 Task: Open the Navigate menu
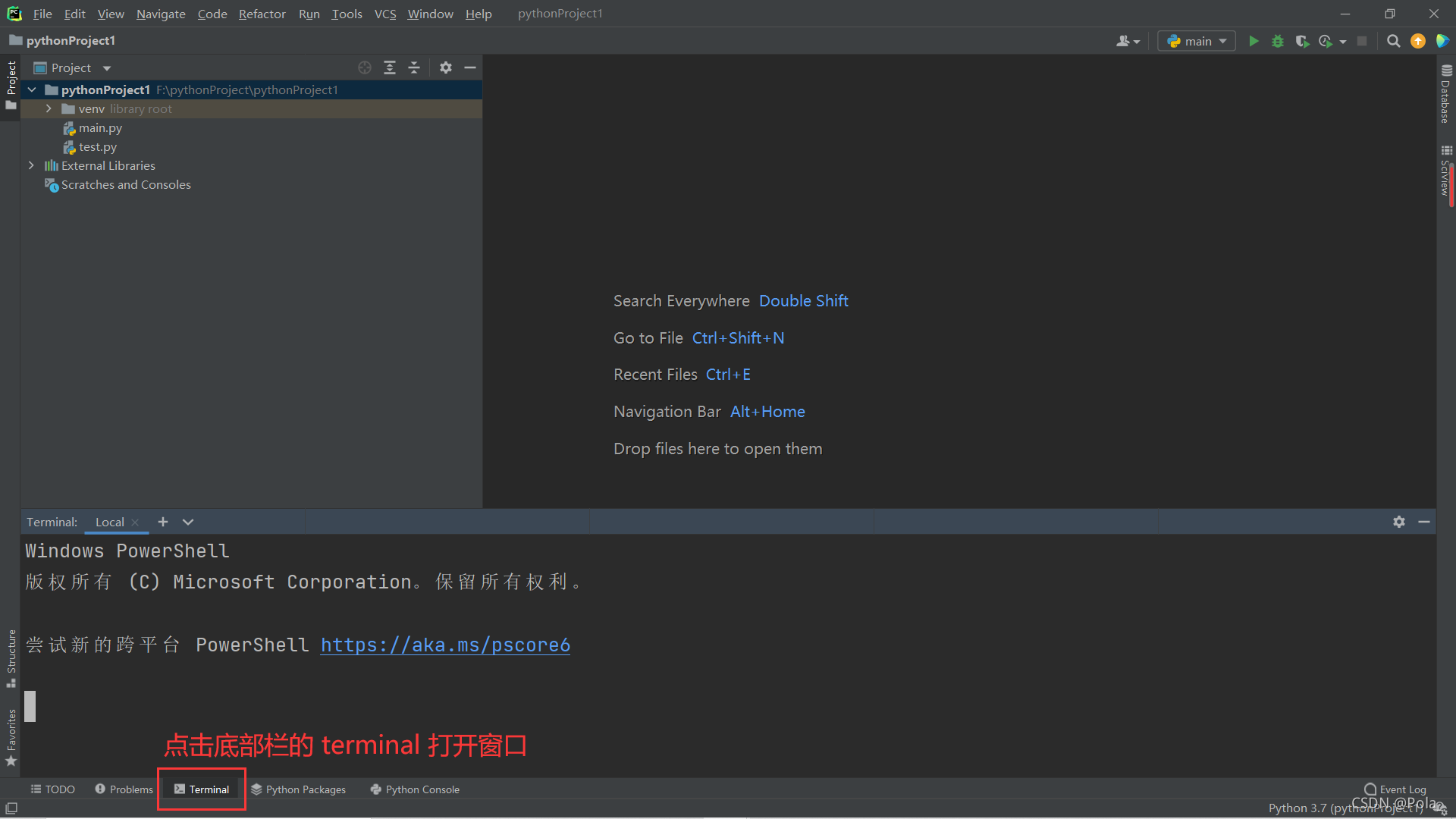click(161, 14)
